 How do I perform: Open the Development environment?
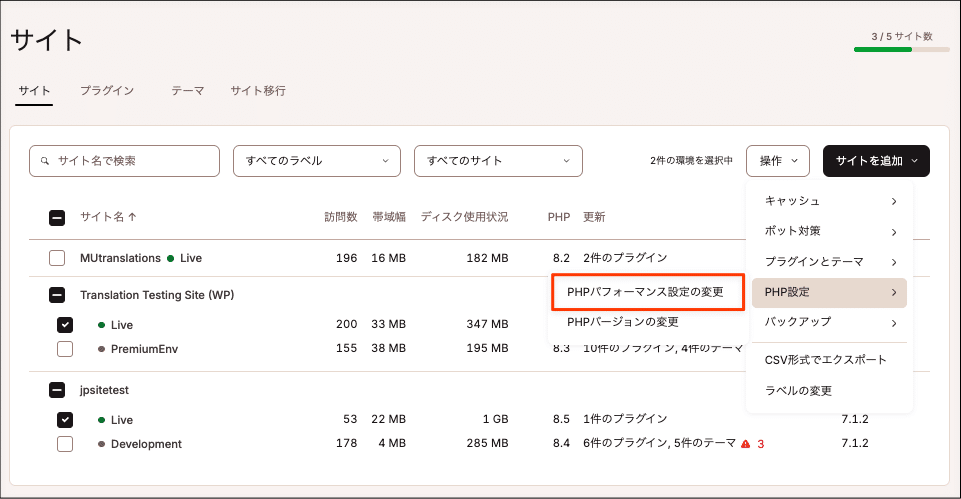[146, 444]
